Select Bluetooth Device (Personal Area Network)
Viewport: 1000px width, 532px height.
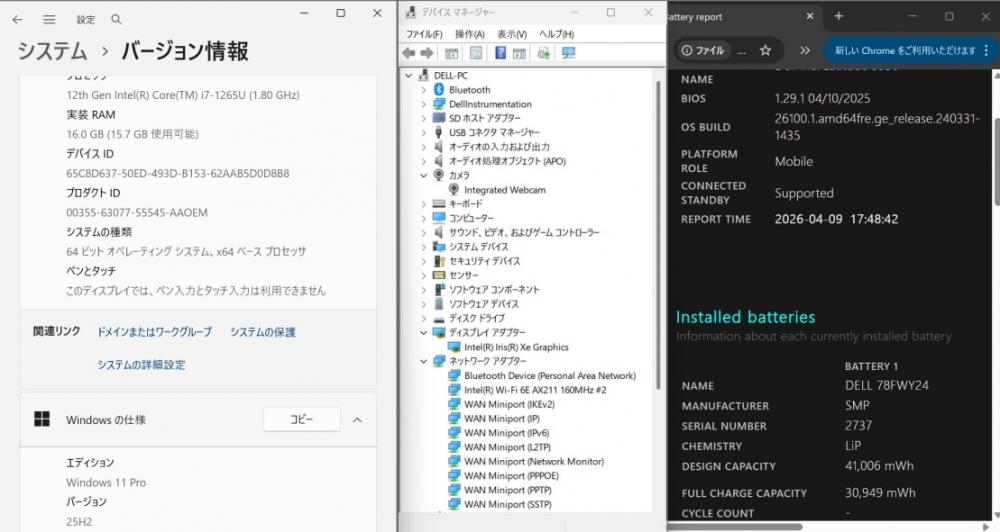550,376
